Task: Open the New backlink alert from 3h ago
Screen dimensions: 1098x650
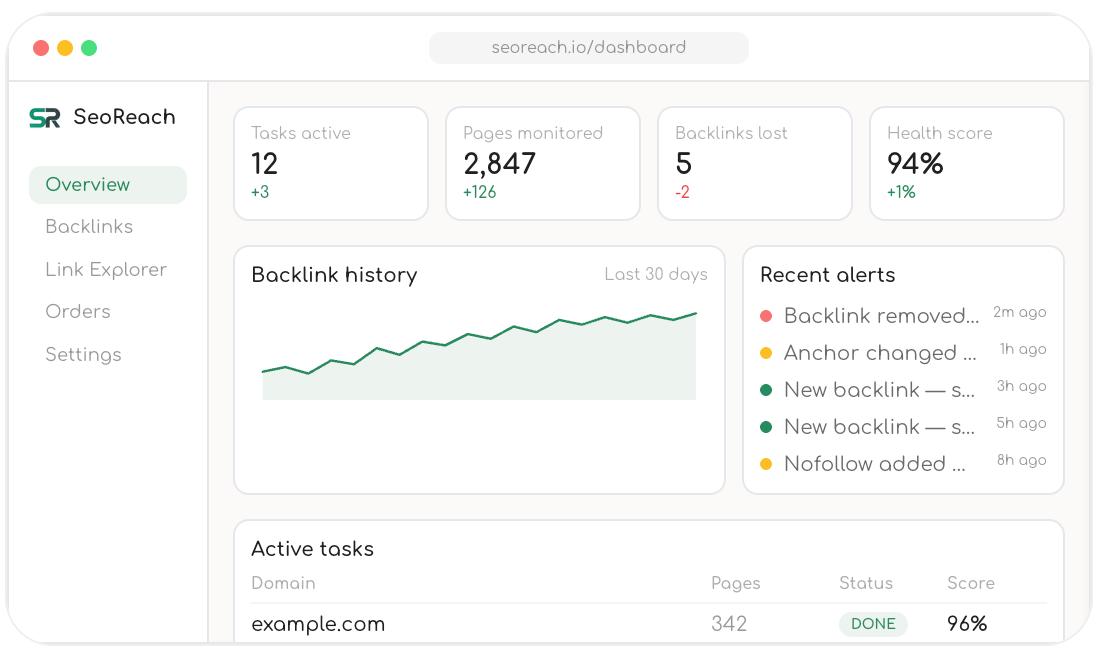Action: 903,390
